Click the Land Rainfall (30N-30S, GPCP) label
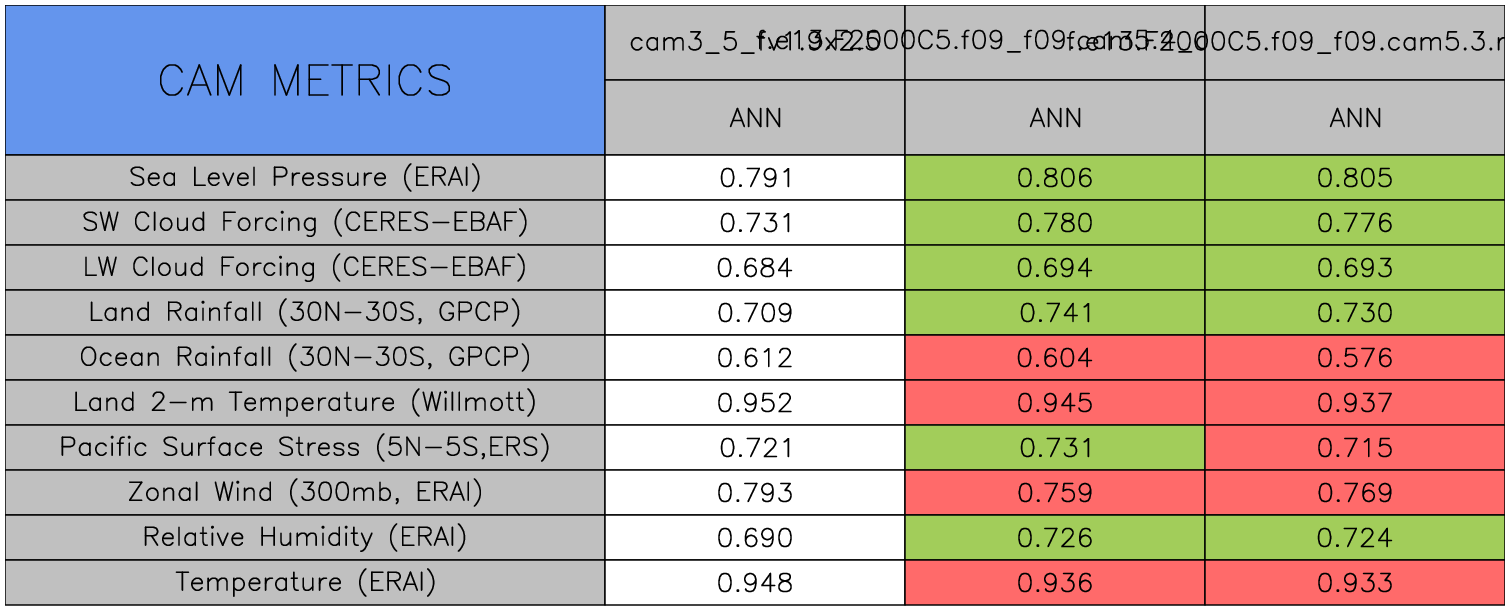This screenshot has width=1510, height=611. point(305,313)
